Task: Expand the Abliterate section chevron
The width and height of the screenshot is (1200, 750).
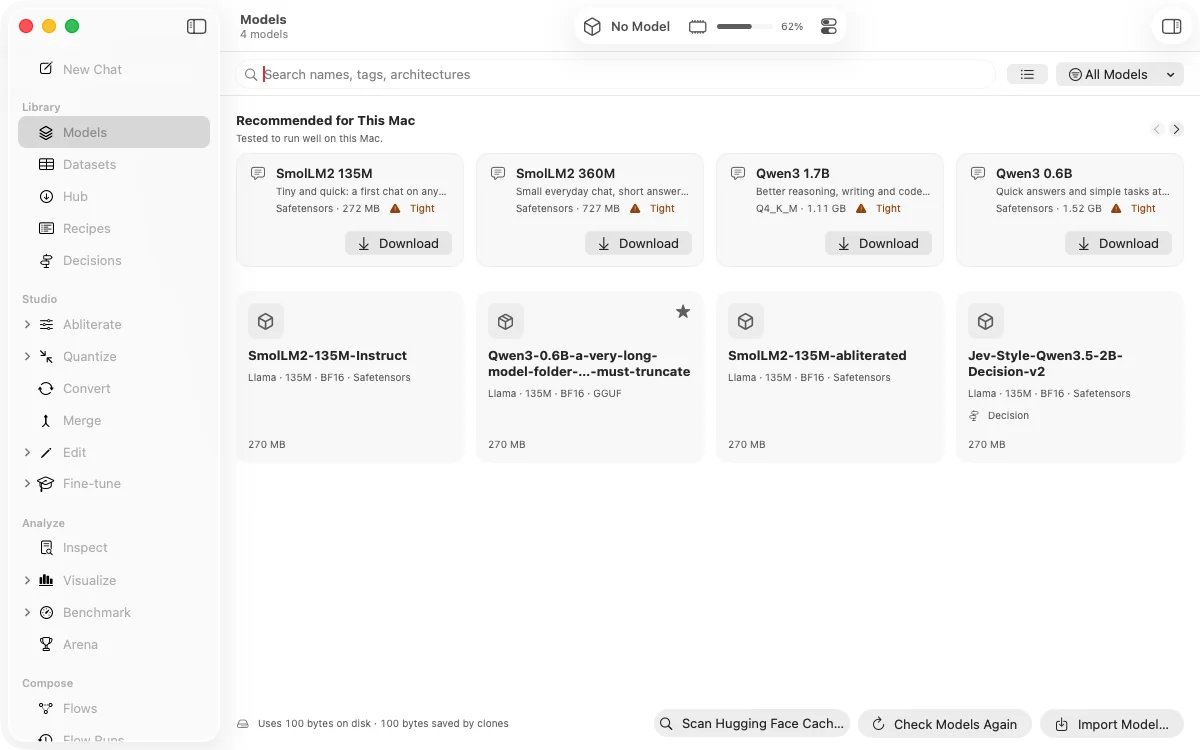Action: tap(27, 325)
